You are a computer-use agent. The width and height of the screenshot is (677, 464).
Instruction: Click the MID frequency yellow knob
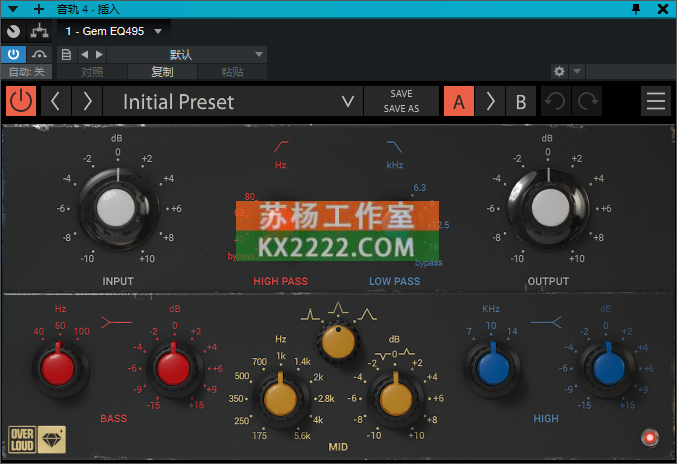tap(281, 398)
